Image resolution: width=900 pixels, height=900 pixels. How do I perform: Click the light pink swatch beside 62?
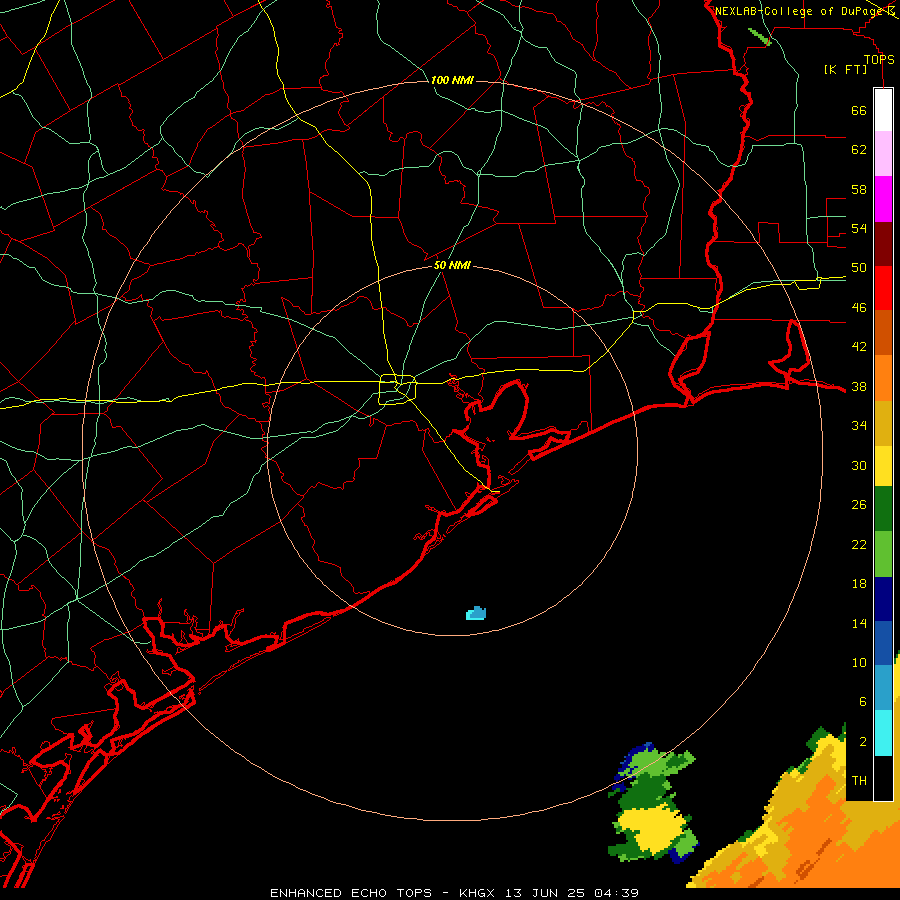pyautogui.click(x=883, y=153)
